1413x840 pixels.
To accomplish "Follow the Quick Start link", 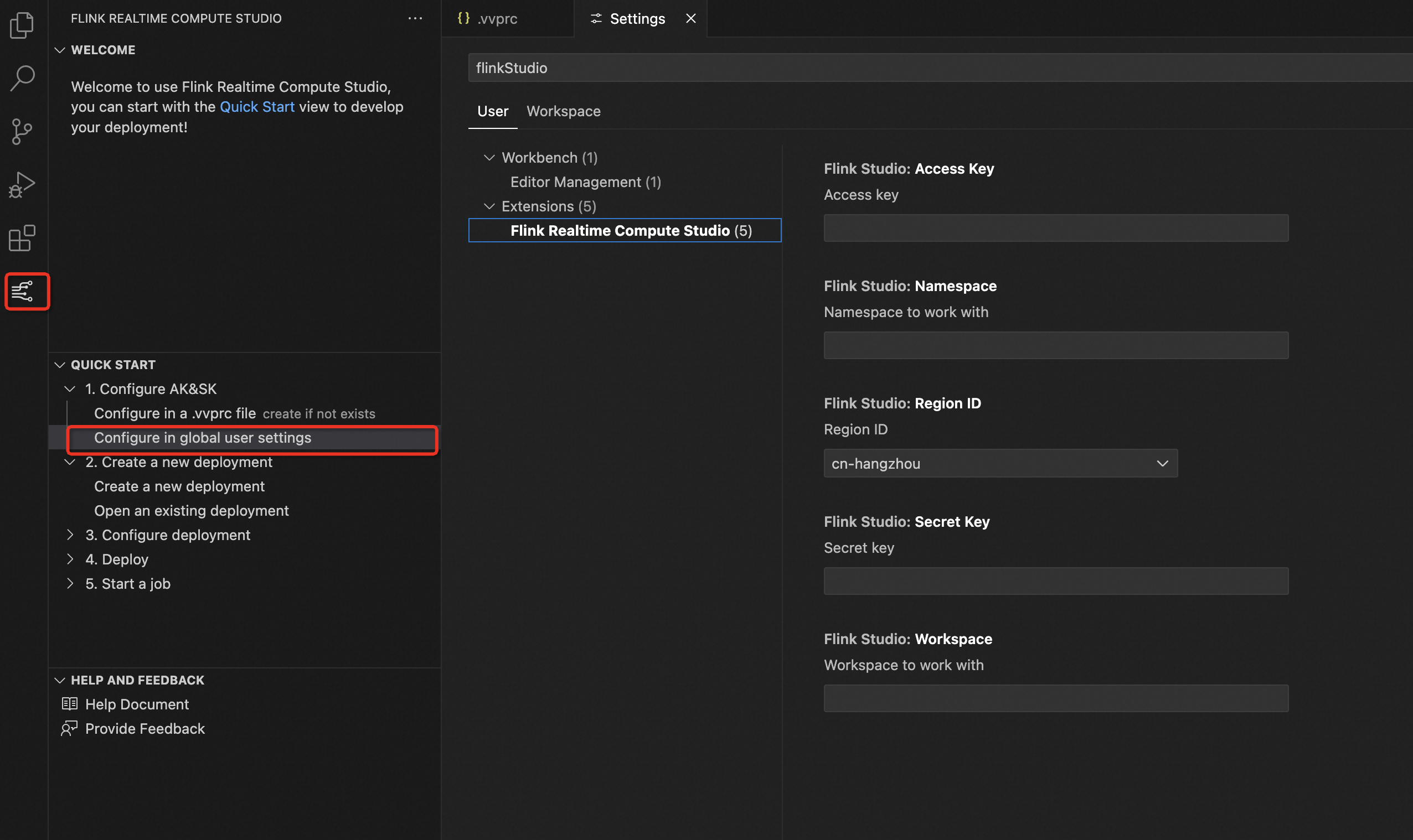I will tap(257, 106).
